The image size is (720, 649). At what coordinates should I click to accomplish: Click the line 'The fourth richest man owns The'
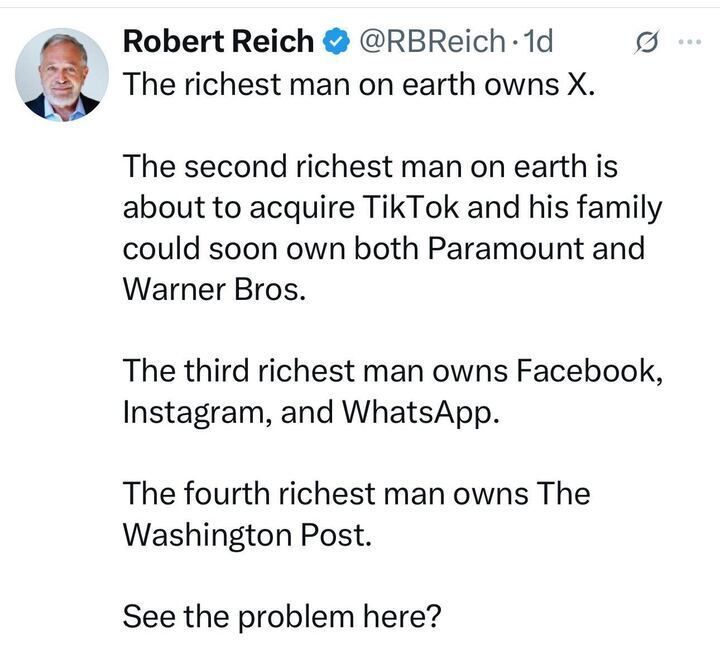(x=355, y=494)
